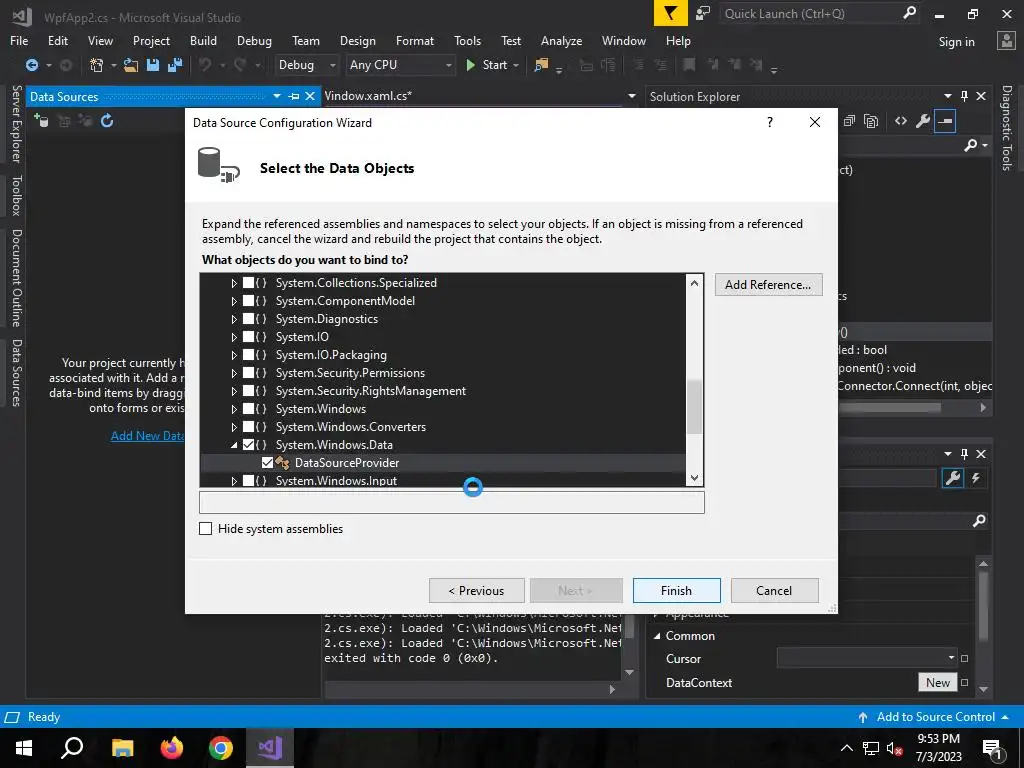Check the System.Windows.Converters checkbox

(x=248, y=426)
